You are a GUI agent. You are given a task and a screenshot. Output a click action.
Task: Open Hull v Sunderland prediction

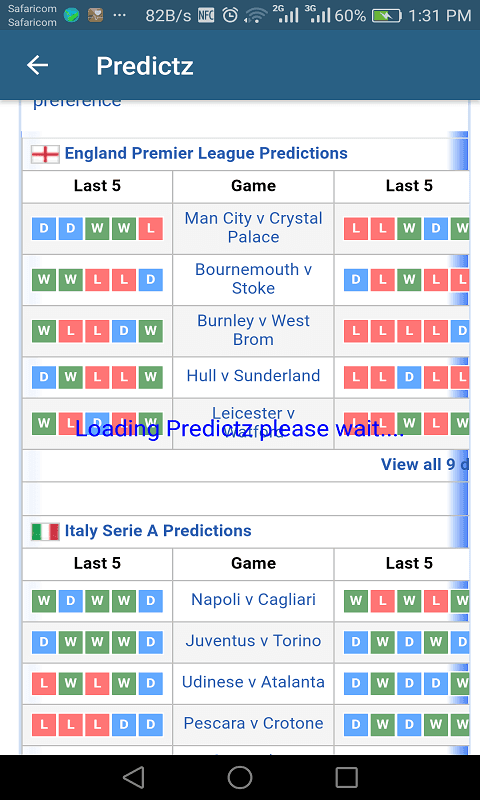point(254,376)
